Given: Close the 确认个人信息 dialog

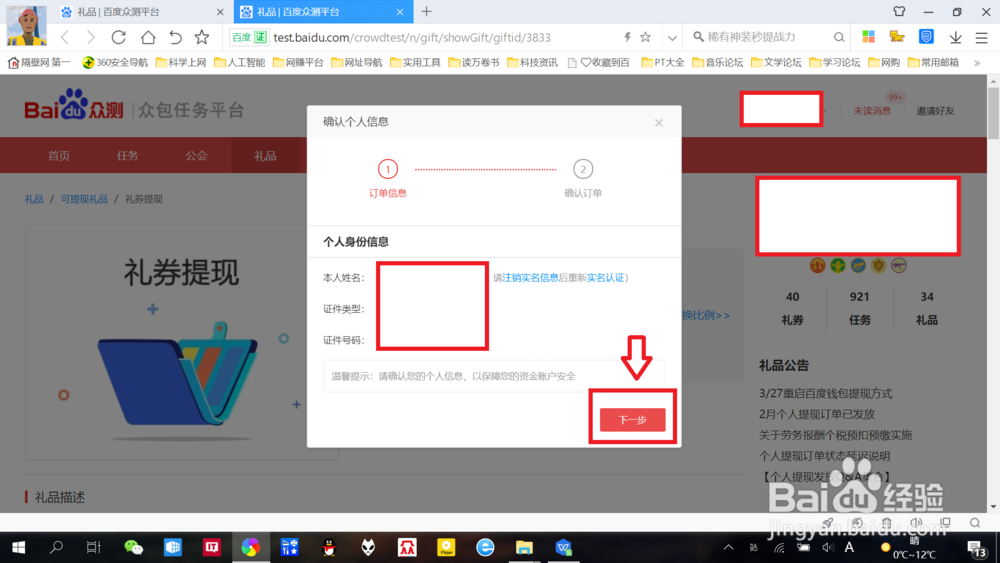Looking at the screenshot, I should point(659,122).
